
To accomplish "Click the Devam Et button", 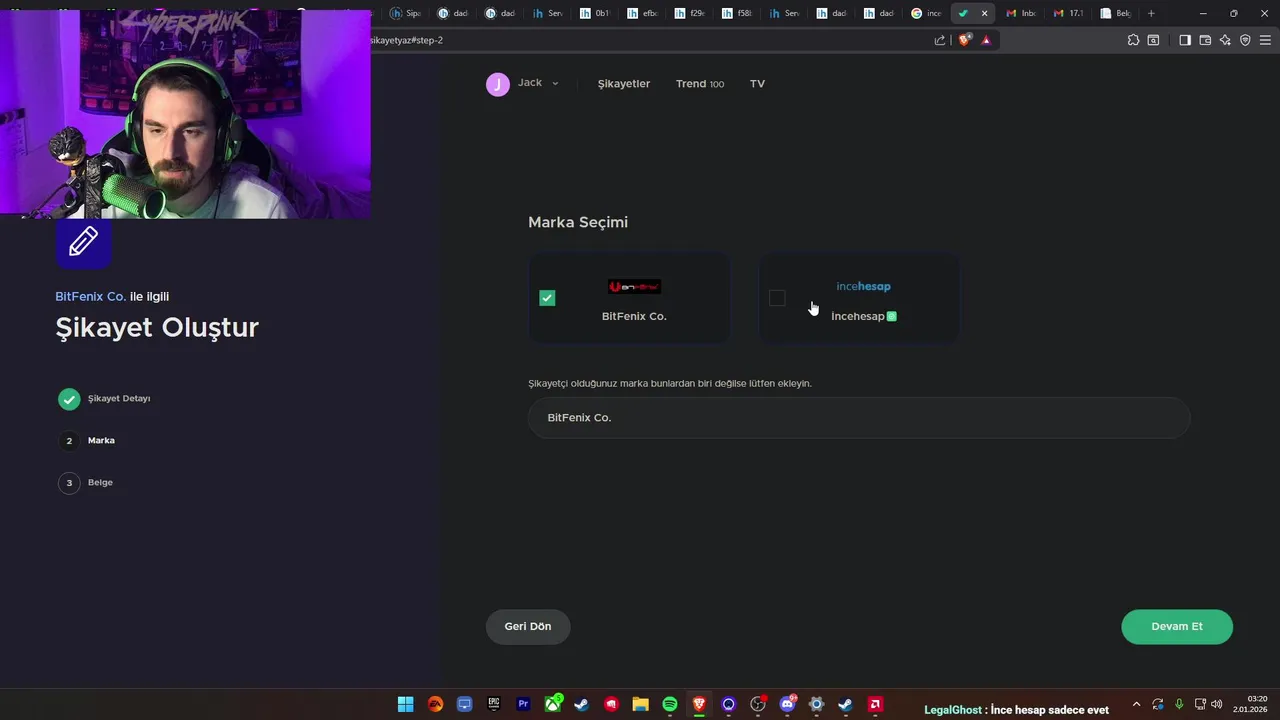I will (x=1177, y=627).
